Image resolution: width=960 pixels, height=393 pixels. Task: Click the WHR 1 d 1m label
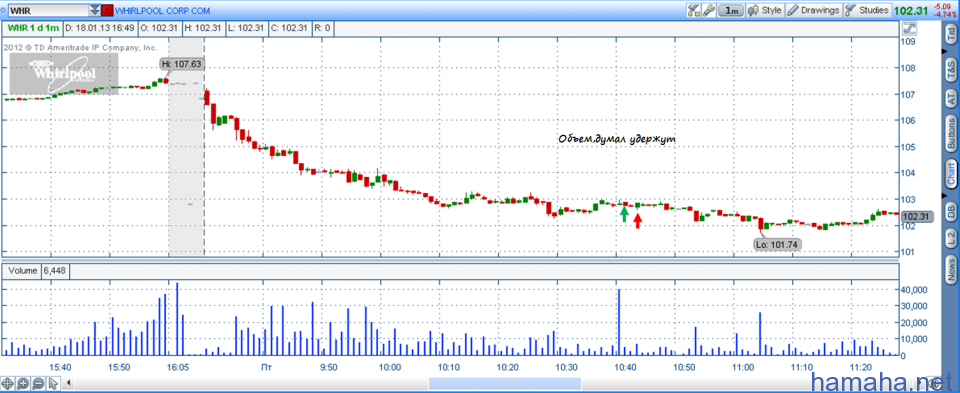(x=33, y=28)
